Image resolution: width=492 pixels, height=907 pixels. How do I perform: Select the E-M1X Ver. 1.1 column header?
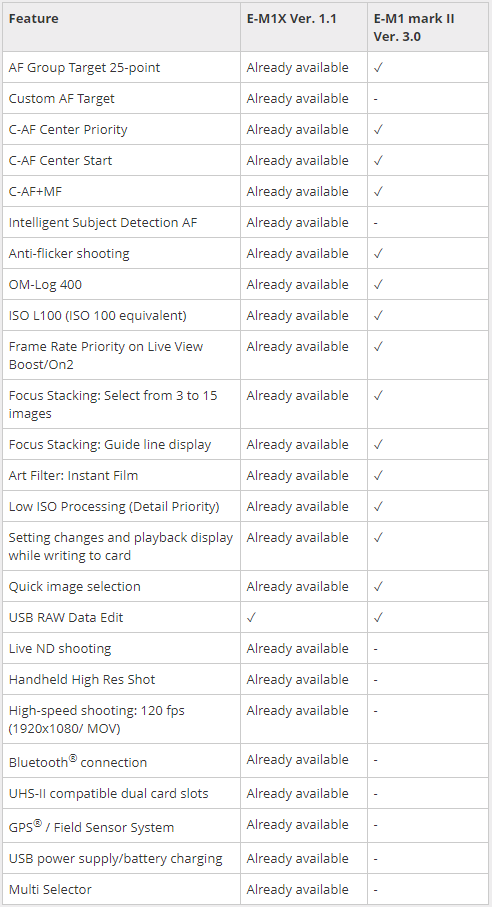(x=304, y=27)
